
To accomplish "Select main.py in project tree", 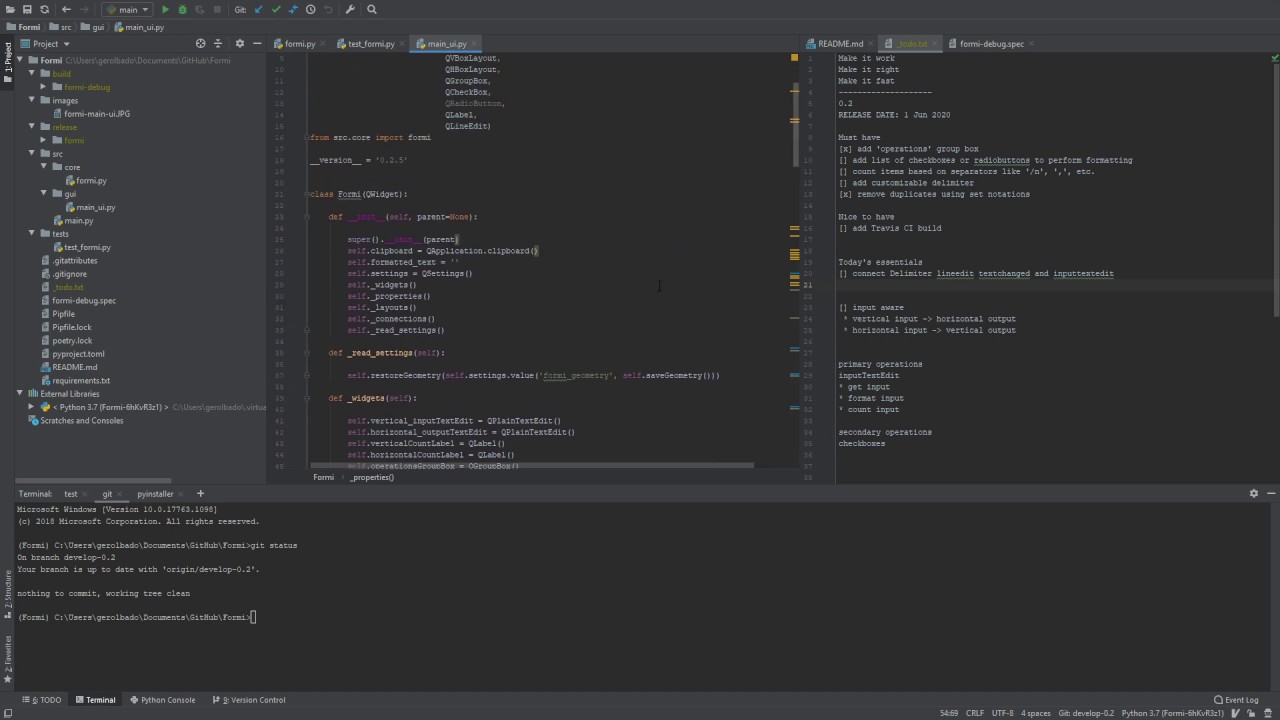I will 78,221.
